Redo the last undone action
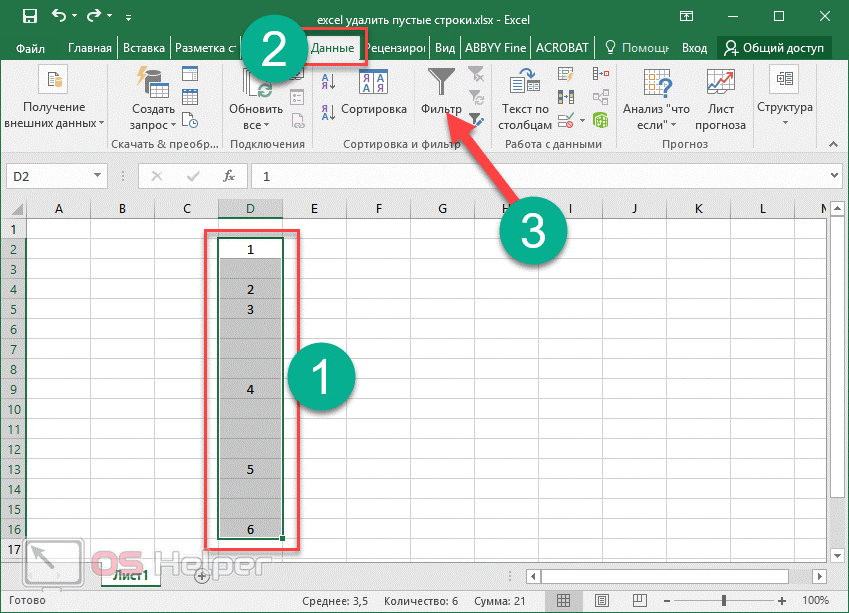 [x=94, y=16]
